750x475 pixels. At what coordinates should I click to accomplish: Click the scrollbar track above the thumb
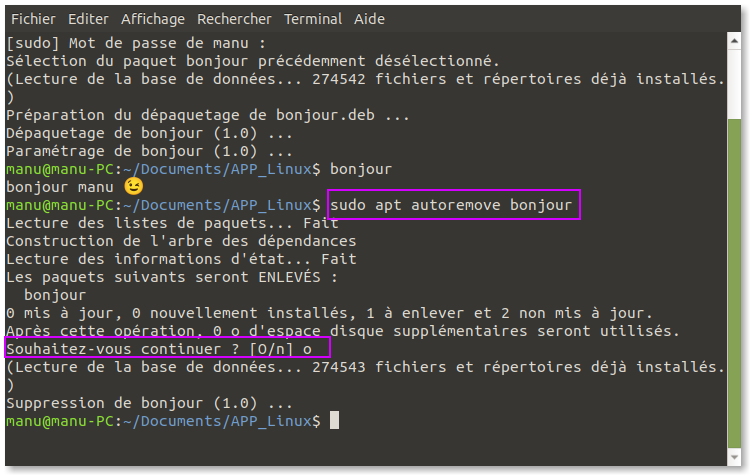(734, 83)
